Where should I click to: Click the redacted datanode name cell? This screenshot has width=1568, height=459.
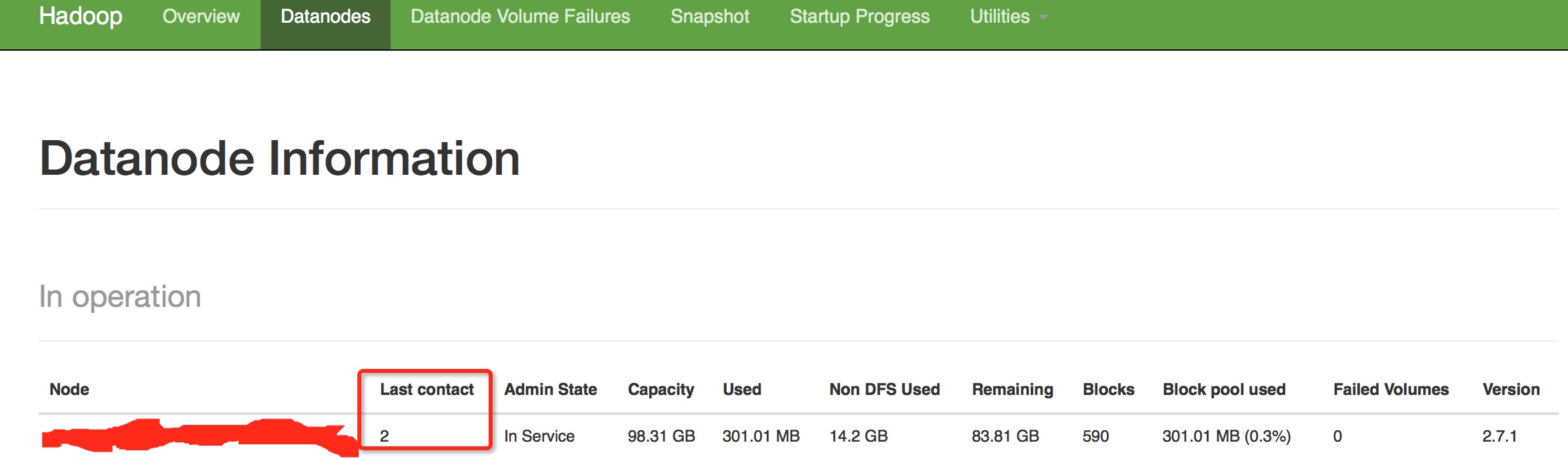coord(200,437)
